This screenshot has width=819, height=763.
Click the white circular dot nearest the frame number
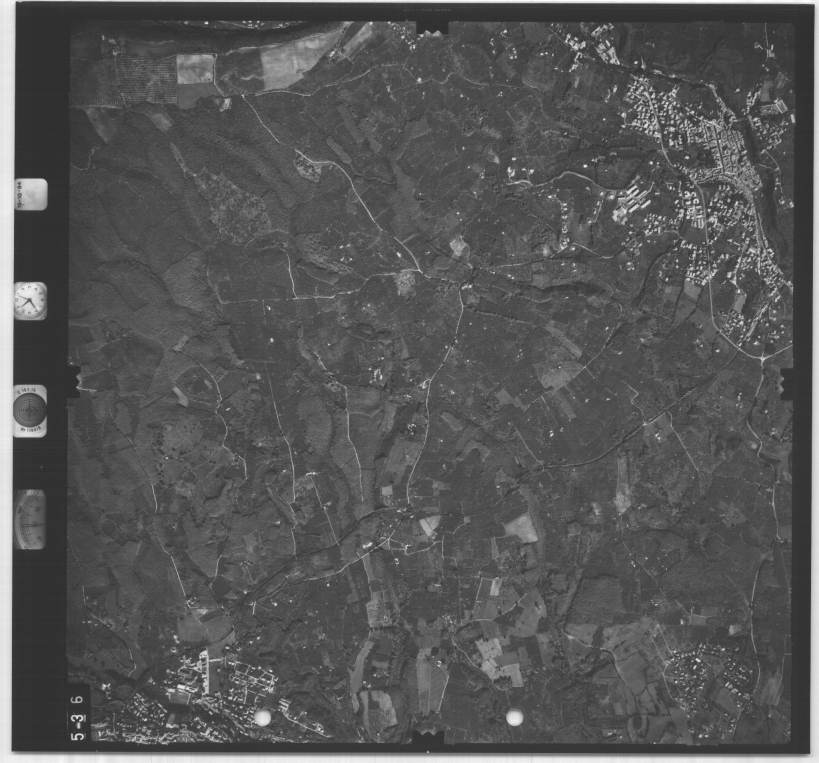point(262,718)
